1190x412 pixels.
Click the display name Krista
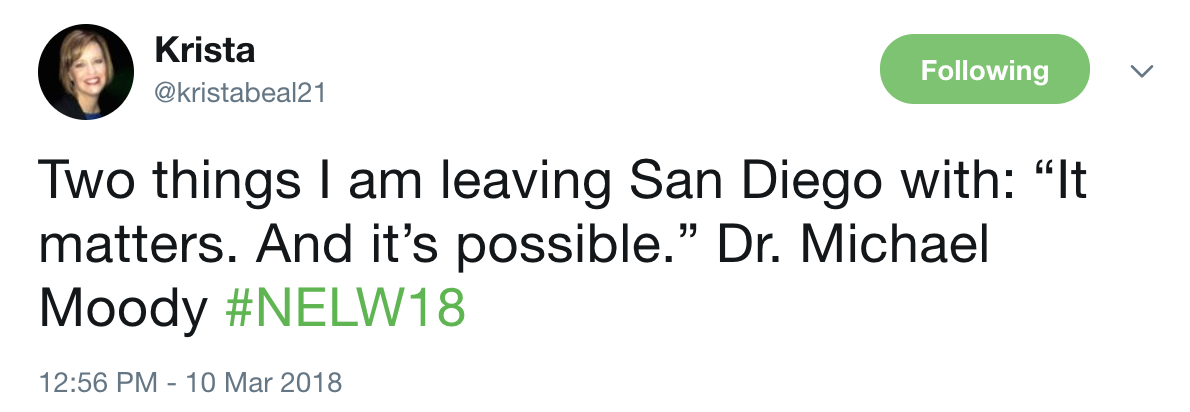coord(204,51)
